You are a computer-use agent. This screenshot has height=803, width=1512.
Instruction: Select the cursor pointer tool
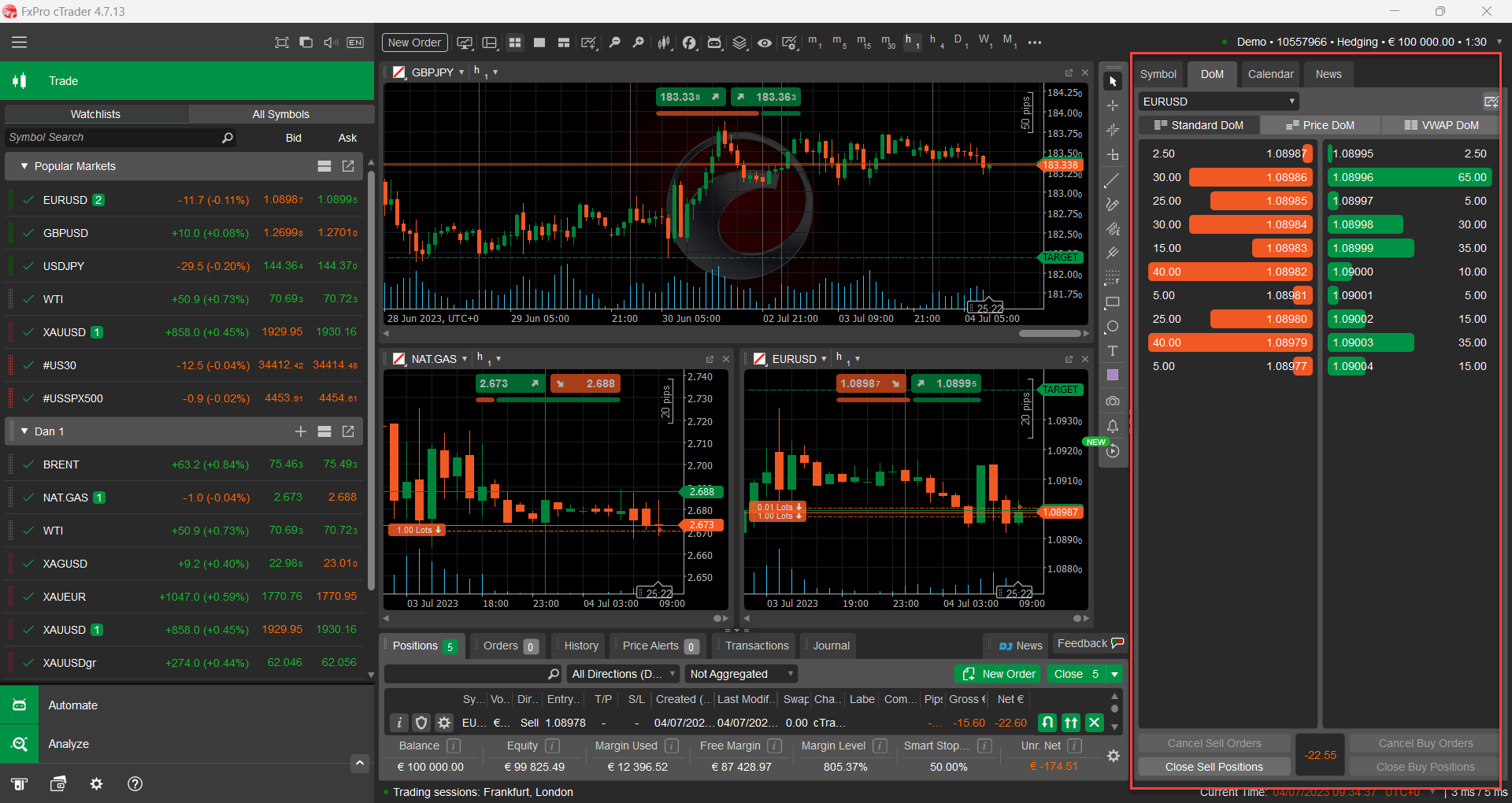coord(1113,82)
